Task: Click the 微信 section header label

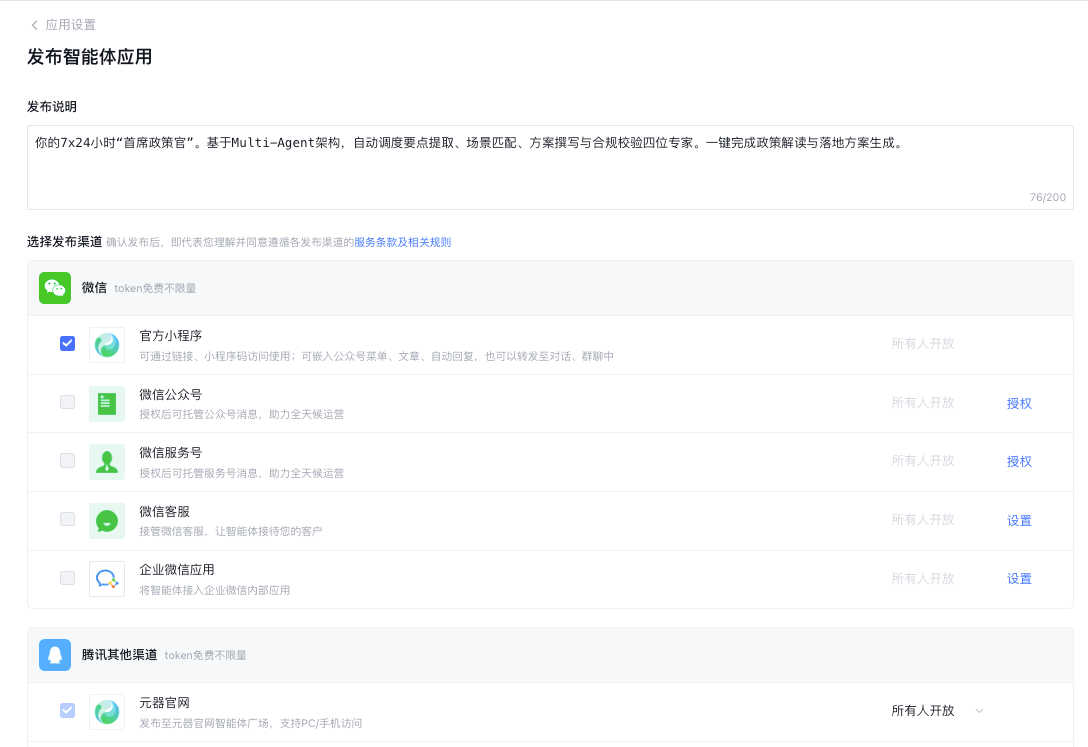Action: [94, 288]
